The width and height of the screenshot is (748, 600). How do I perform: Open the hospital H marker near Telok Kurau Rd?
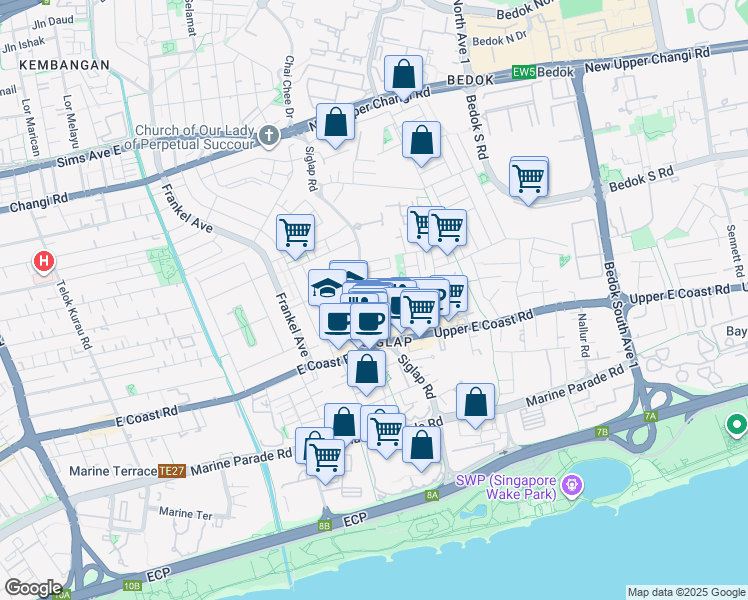44,262
